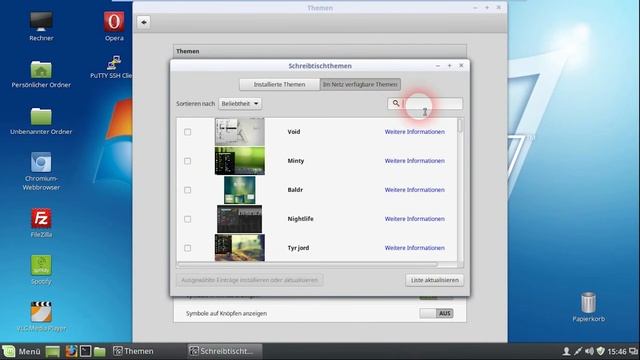Open the terminal launcher in panel
This screenshot has height=360, width=640.
point(85,351)
